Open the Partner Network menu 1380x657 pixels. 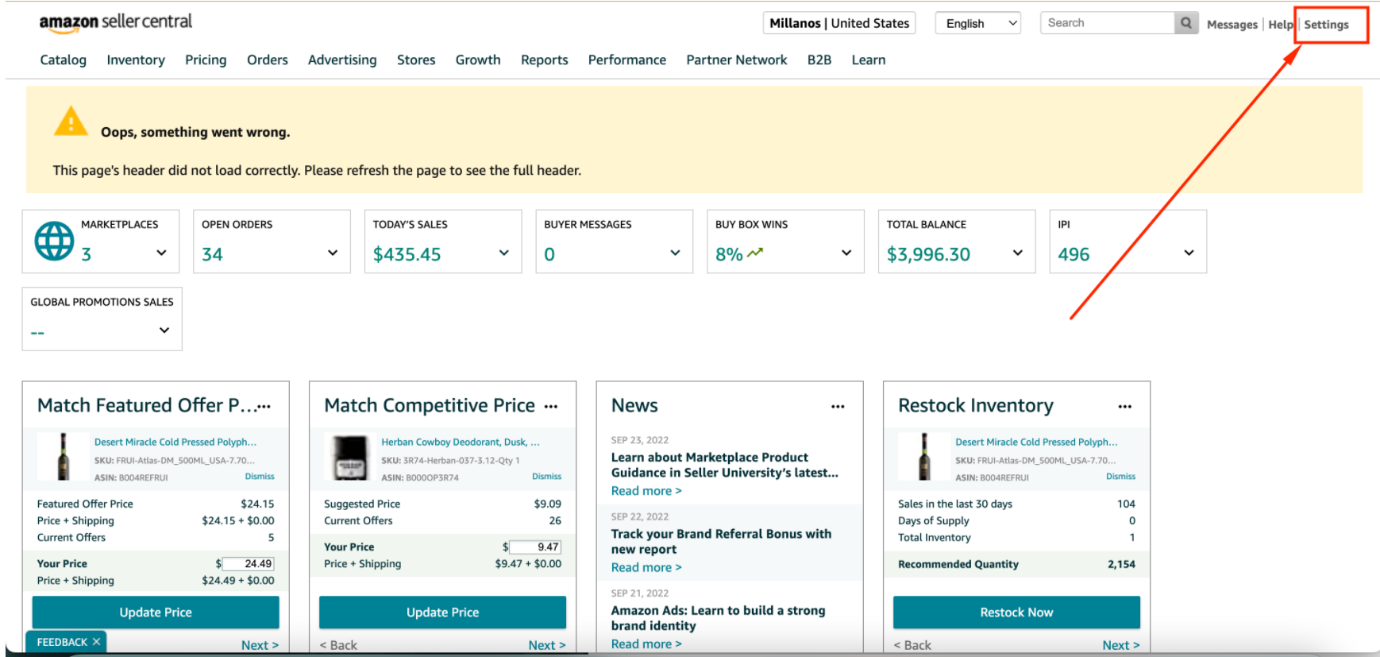[x=737, y=60]
